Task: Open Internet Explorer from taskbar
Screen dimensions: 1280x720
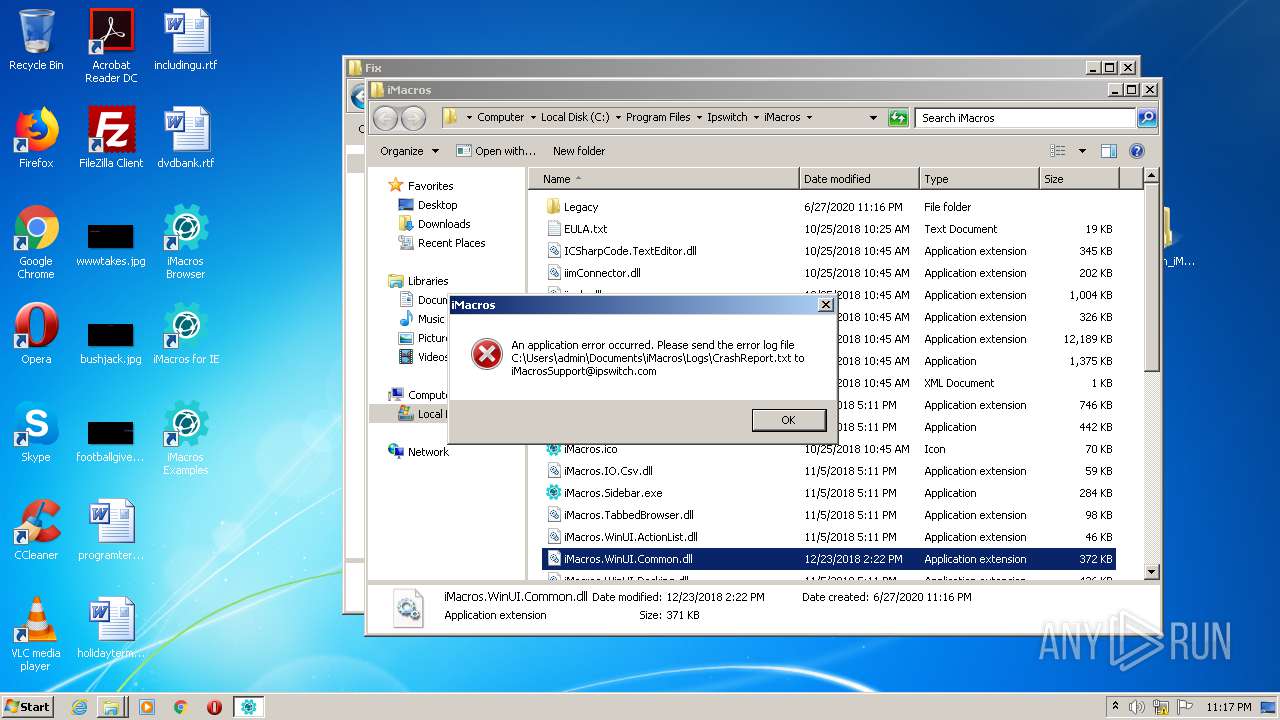Action: [79, 707]
